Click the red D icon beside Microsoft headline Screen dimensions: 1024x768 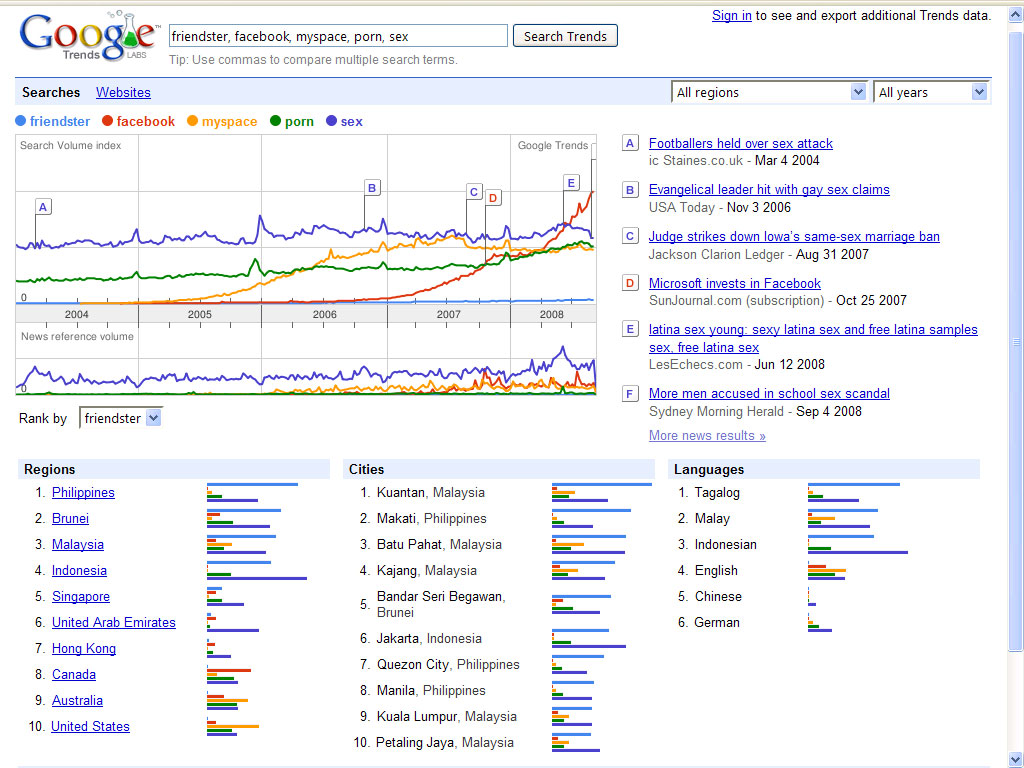pyautogui.click(x=630, y=284)
